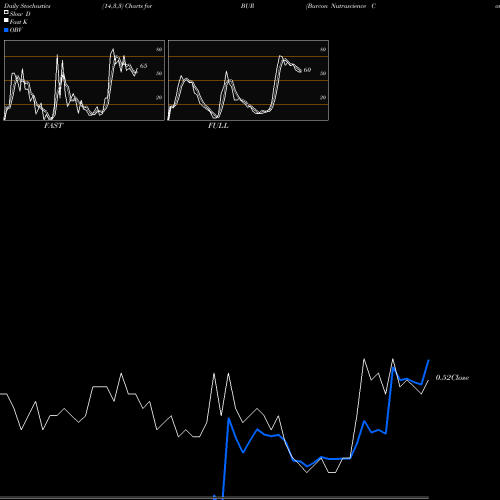Open the FAST stochastic chart thumbnail

84,80
